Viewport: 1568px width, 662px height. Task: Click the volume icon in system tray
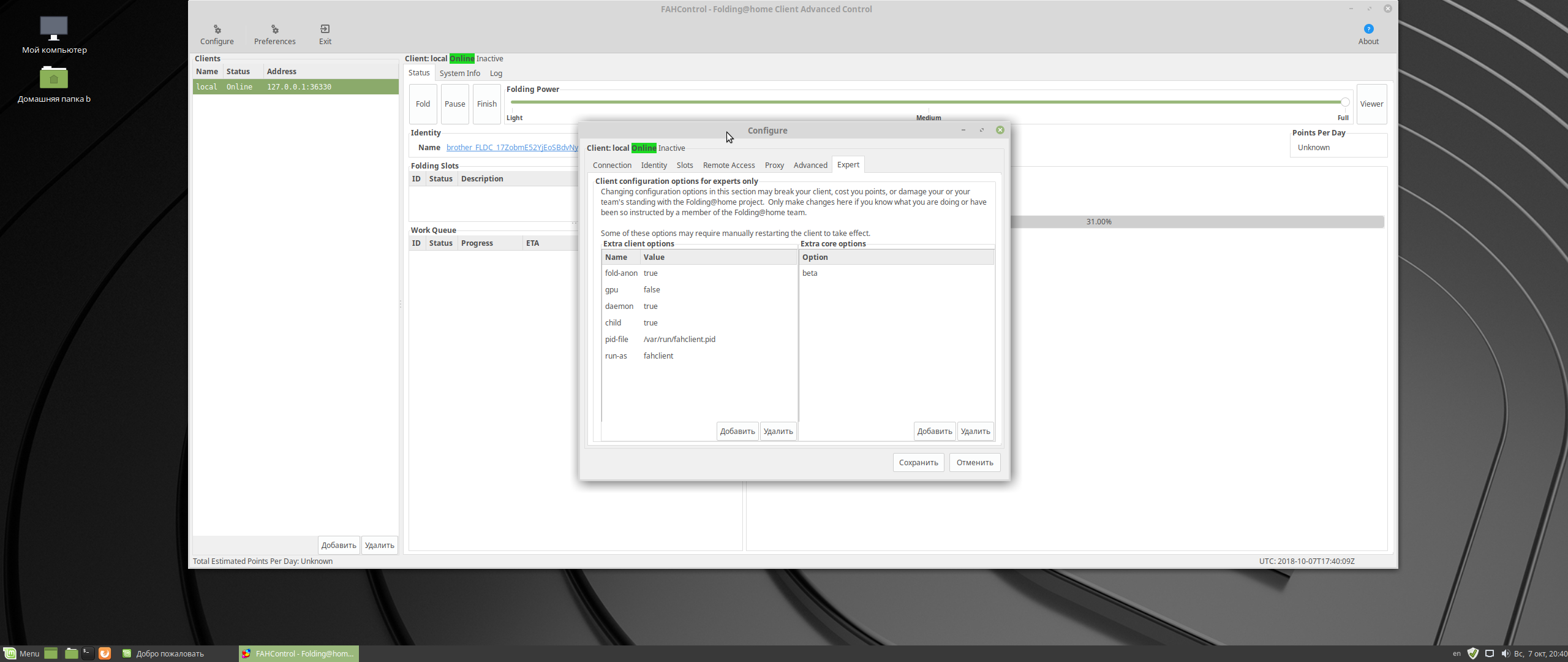[x=1506, y=653]
